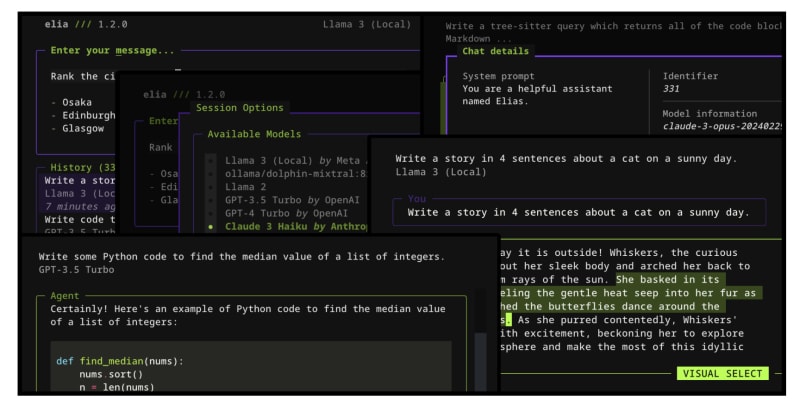The image size is (800, 411).
Task: Click the VISUAL SELECT mode indicator
Action: coord(722,373)
